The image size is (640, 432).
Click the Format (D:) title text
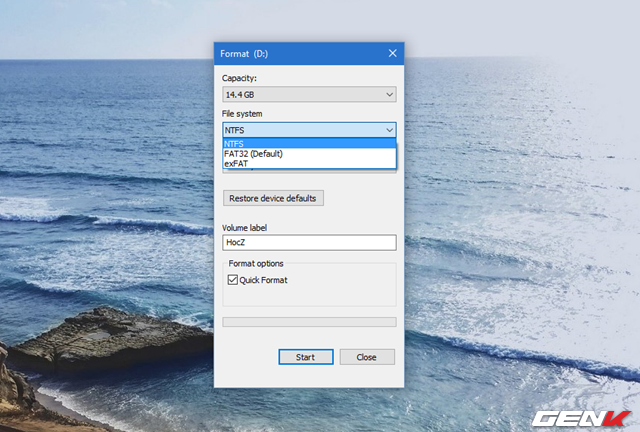tap(244, 54)
